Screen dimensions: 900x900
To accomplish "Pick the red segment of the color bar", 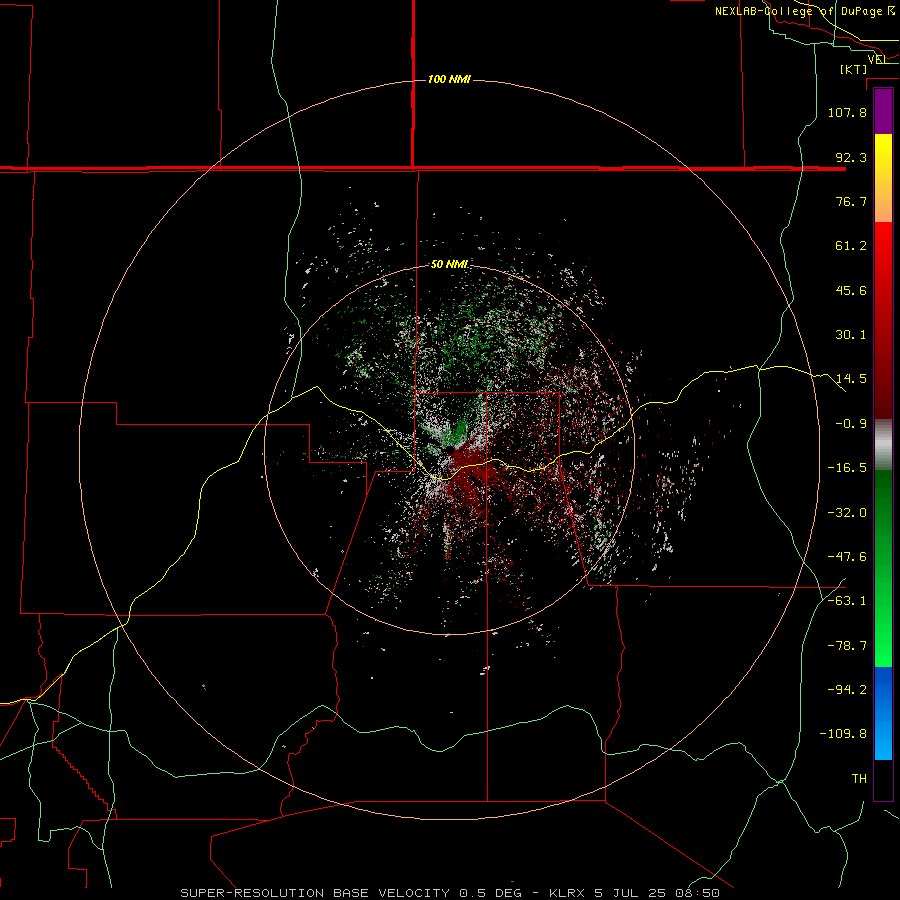I will [x=883, y=320].
